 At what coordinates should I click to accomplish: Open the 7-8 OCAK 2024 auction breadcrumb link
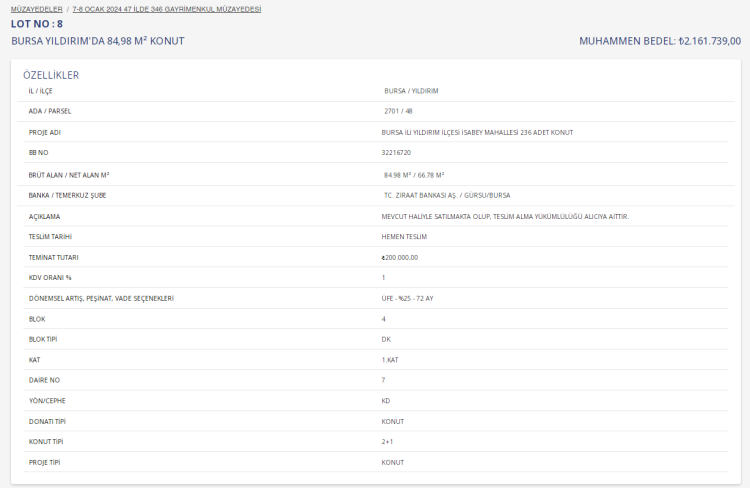coord(166,8)
